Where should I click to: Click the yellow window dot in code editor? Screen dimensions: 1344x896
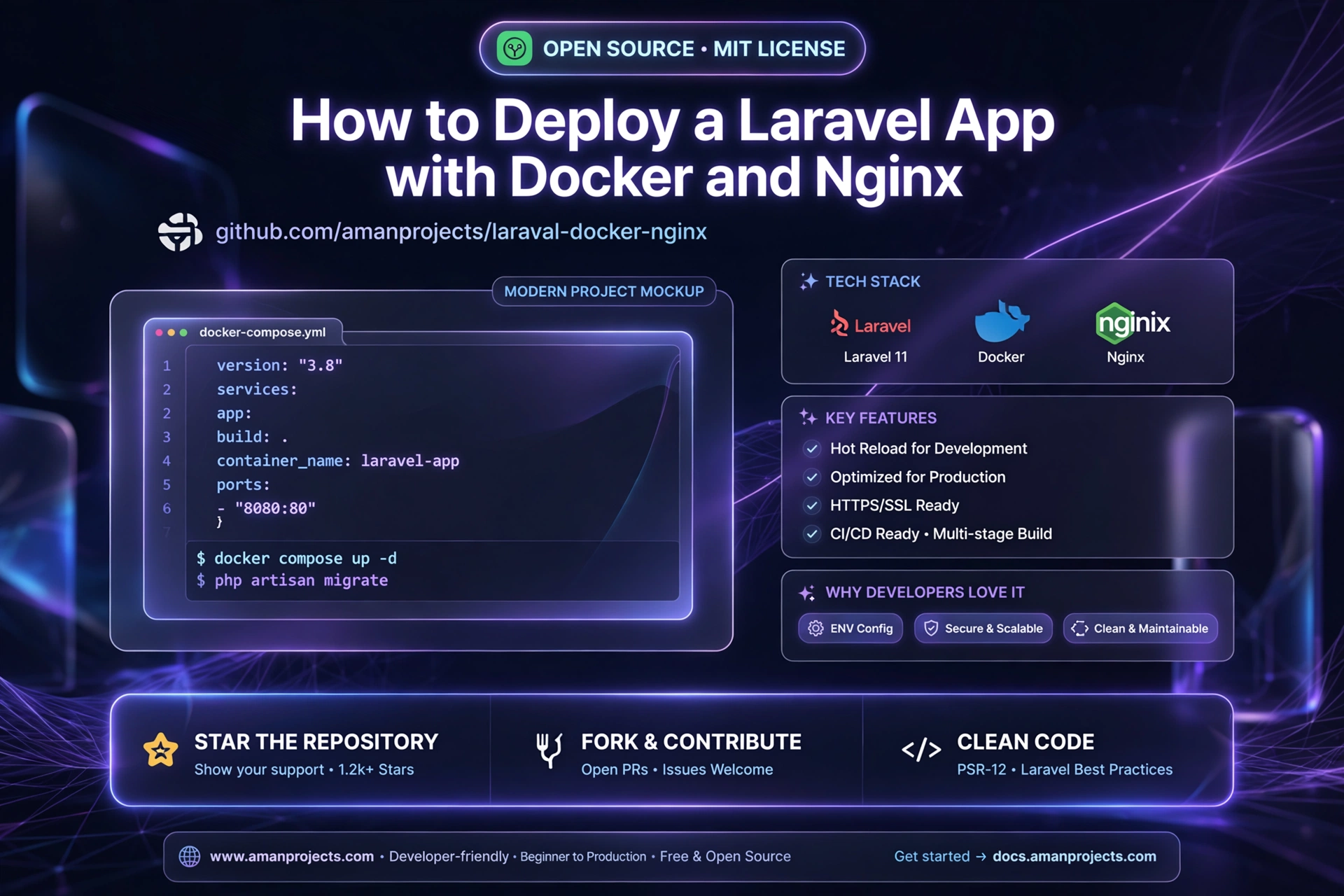(x=171, y=332)
